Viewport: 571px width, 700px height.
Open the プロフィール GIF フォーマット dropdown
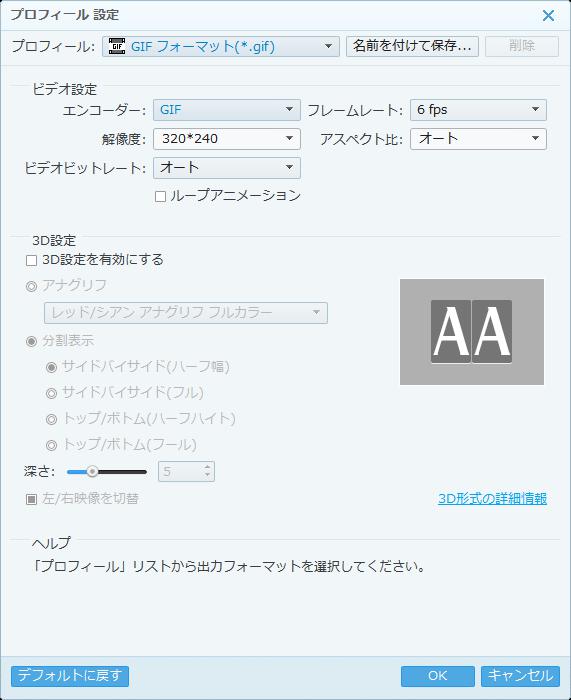pyautogui.click(x=221, y=46)
